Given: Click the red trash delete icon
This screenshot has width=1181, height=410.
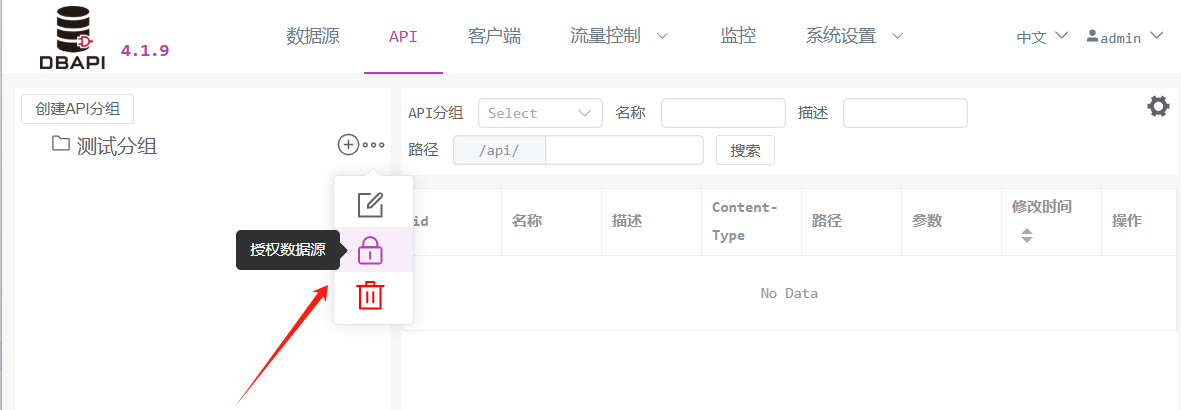Looking at the screenshot, I should [370, 295].
